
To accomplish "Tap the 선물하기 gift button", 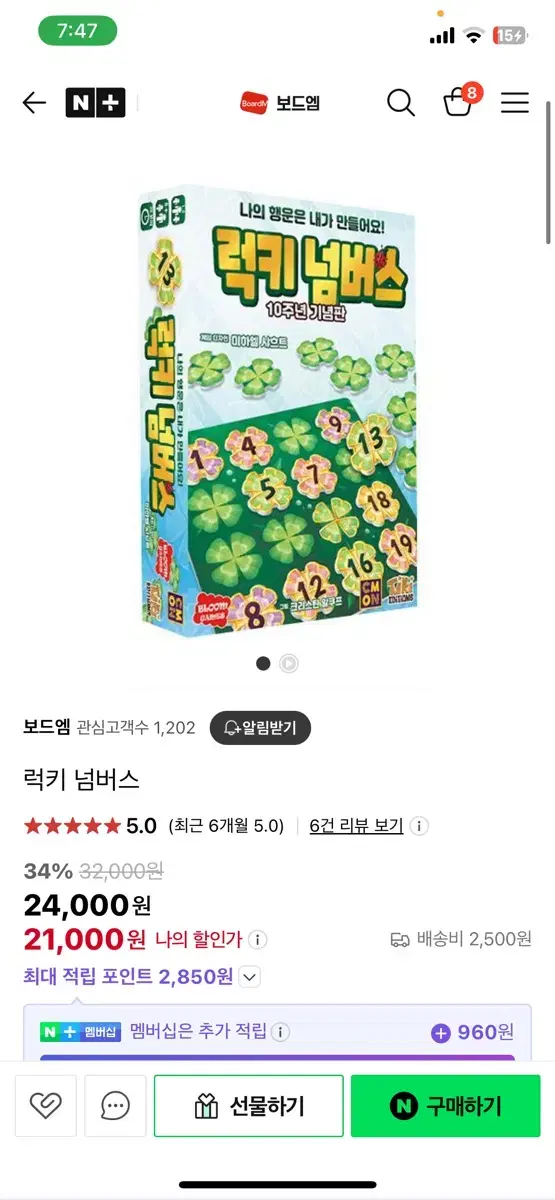I will (x=249, y=1105).
